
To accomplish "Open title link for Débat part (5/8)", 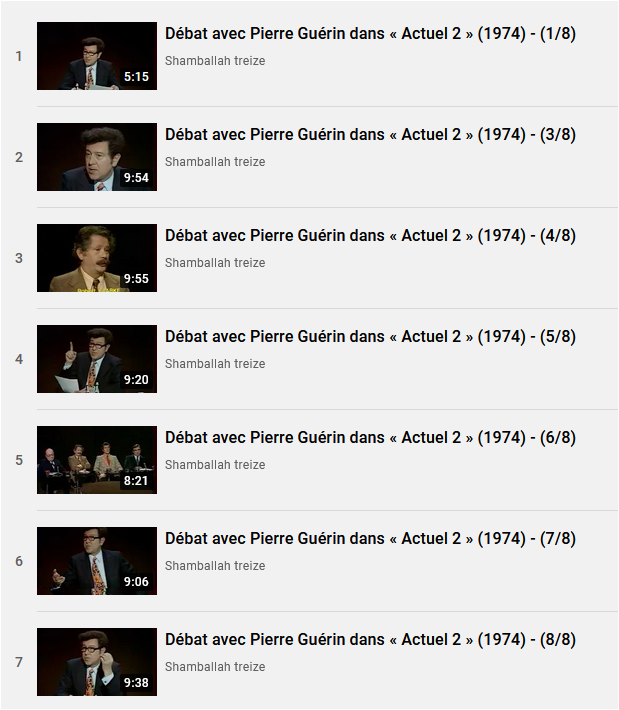I will (x=370, y=336).
